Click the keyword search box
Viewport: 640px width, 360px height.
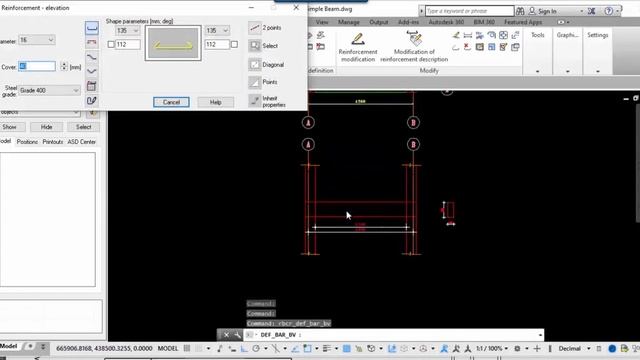point(469,11)
